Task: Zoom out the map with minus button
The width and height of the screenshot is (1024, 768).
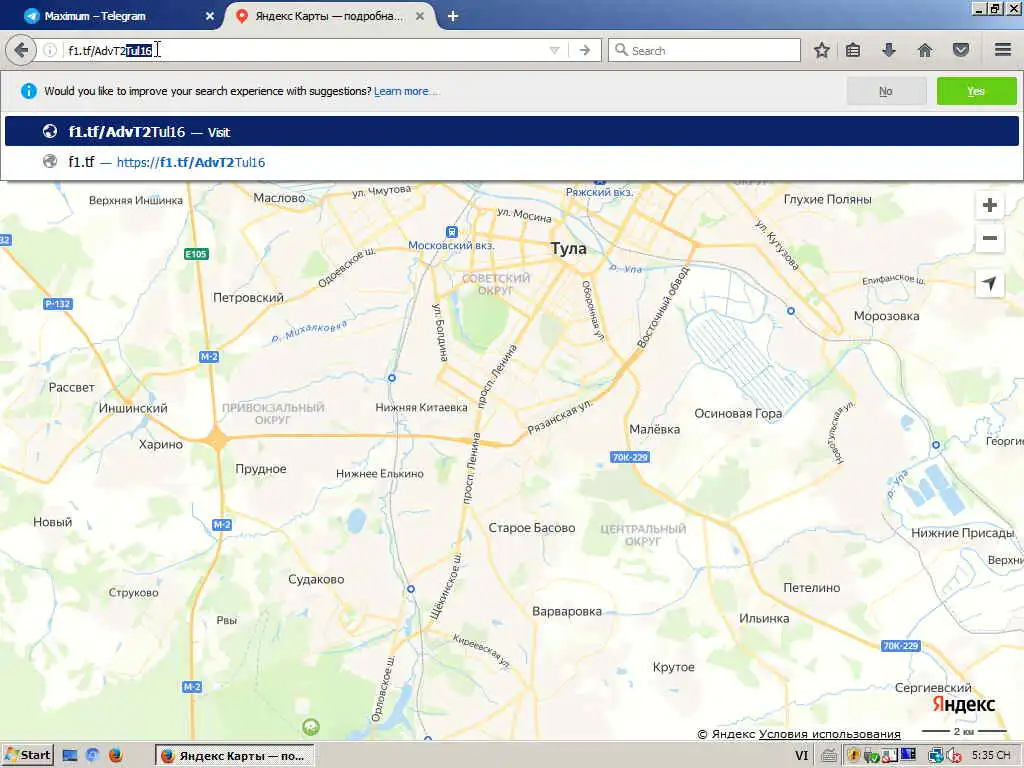Action: coord(990,238)
